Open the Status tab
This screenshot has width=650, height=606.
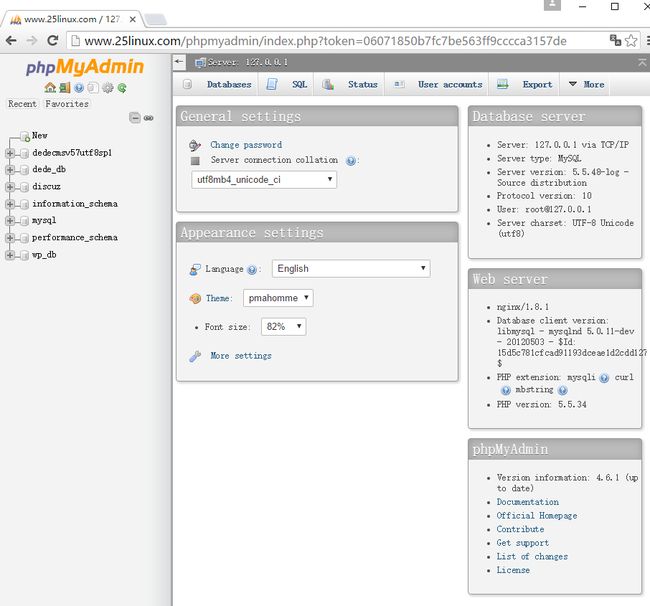point(350,85)
